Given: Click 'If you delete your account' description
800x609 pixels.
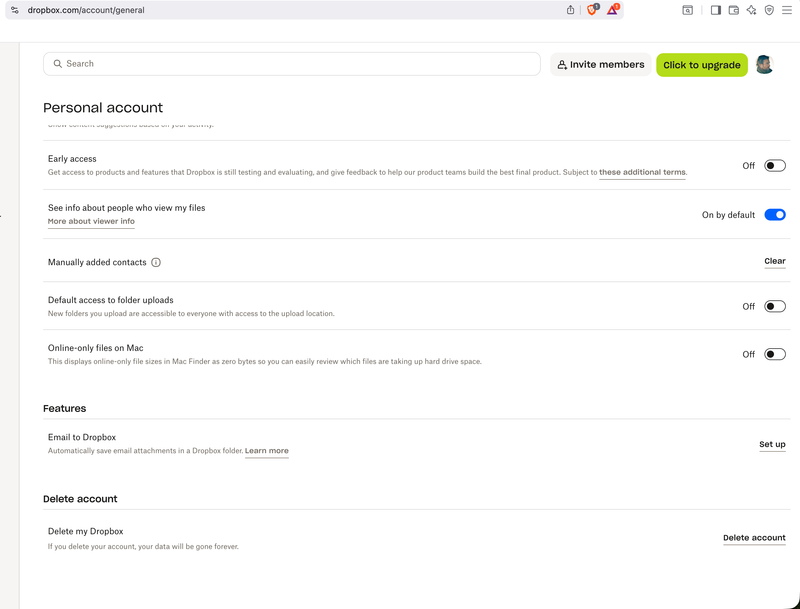Looking at the screenshot, I should [x=143, y=546].
